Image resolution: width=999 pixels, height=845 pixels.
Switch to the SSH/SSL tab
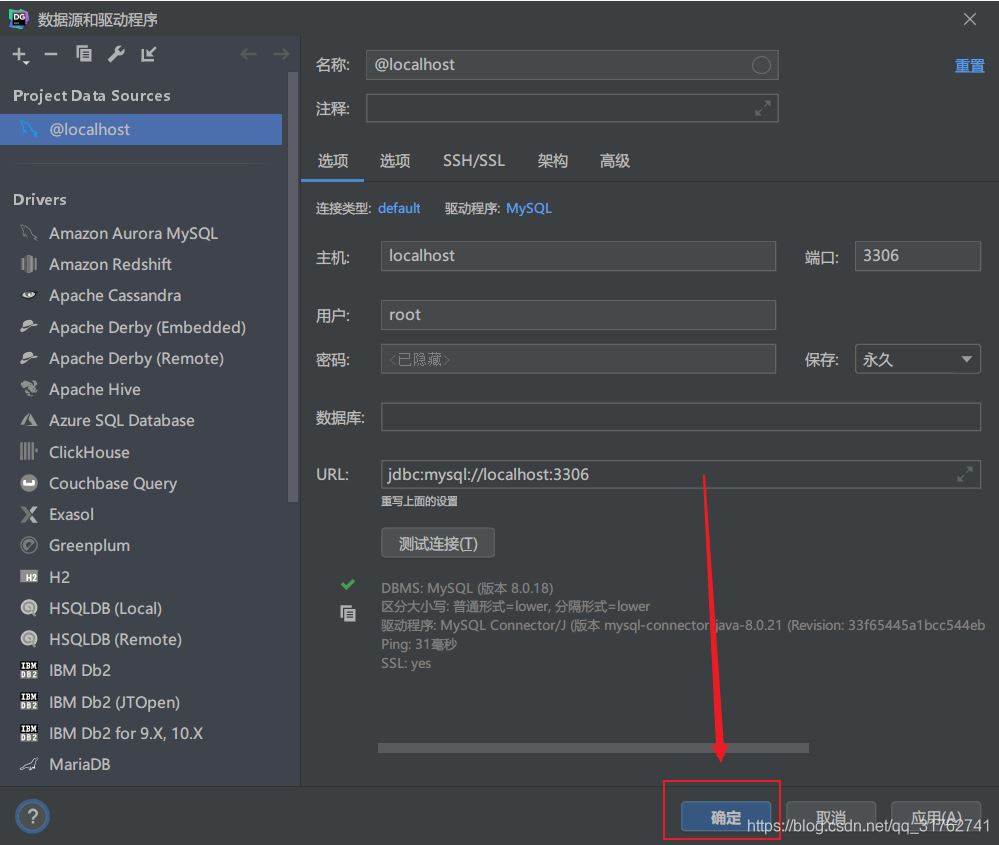click(474, 161)
